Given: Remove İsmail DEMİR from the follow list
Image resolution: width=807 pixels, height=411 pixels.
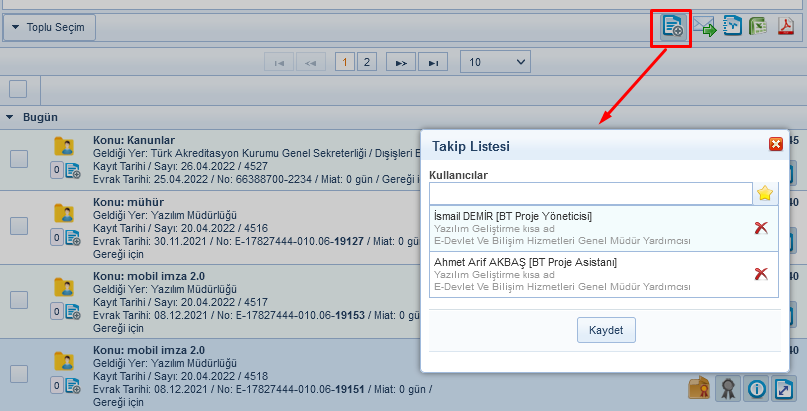Looking at the screenshot, I should pos(761,228).
